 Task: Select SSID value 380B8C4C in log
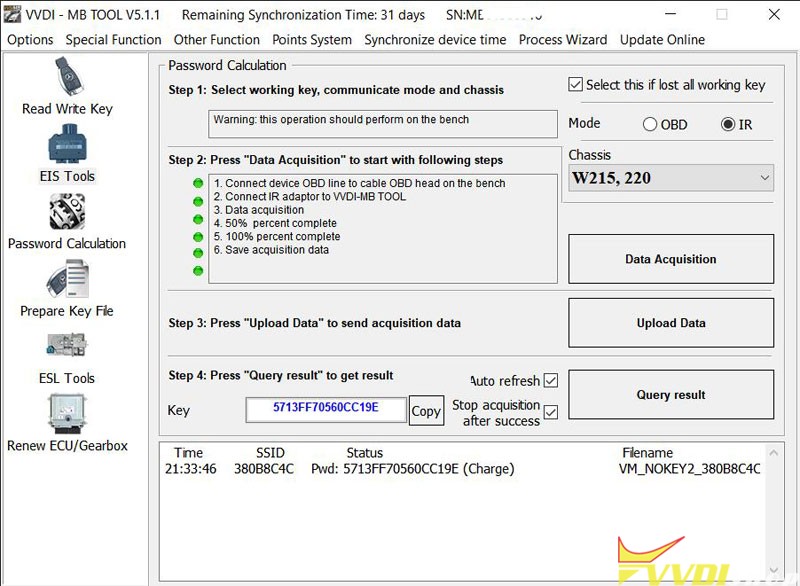point(264,469)
